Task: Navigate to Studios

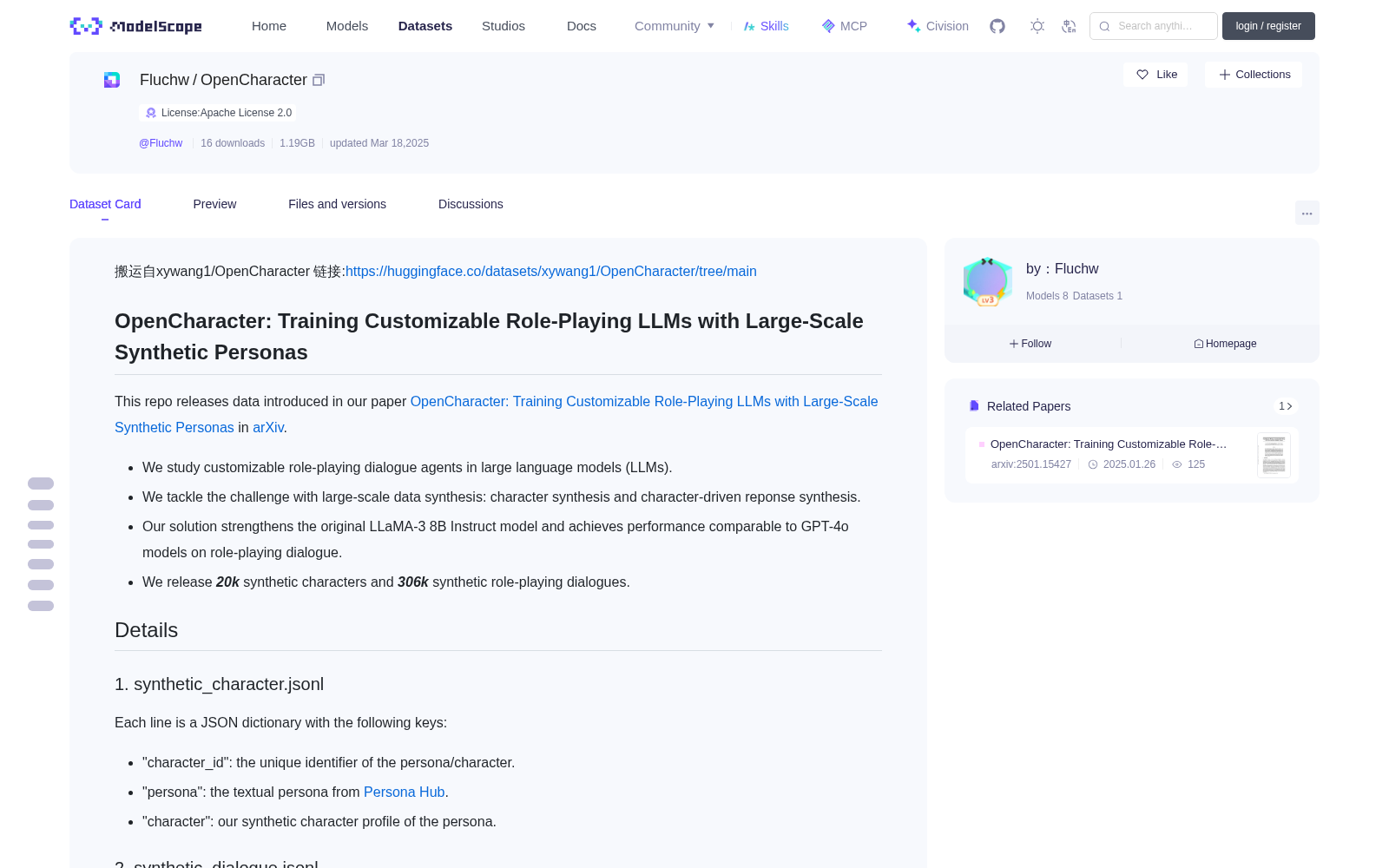Action: point(504,26)
